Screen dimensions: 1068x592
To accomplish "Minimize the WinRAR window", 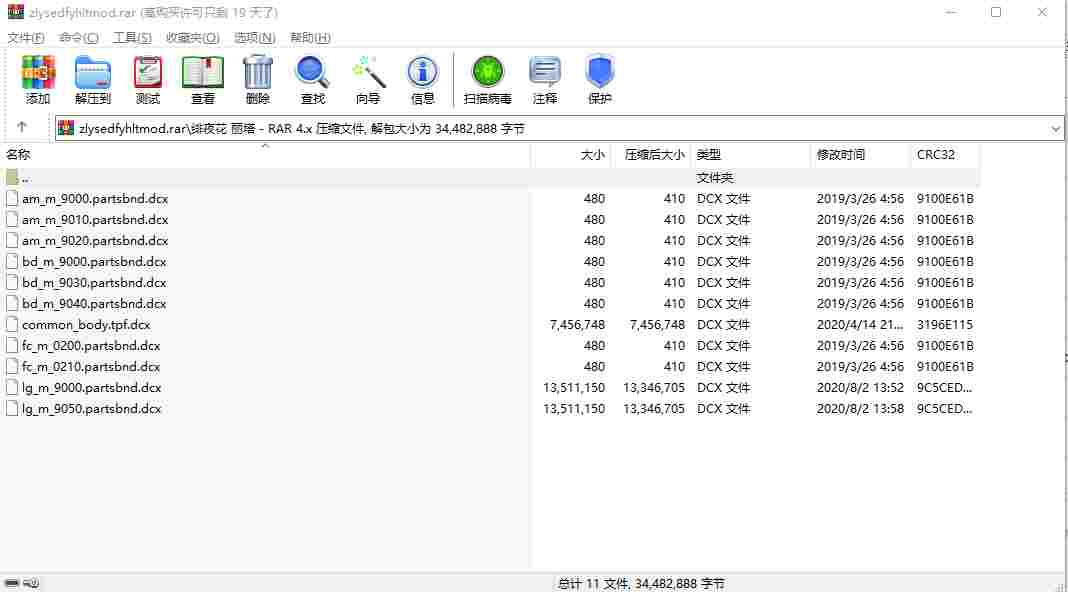I will [x=951, y=12].
